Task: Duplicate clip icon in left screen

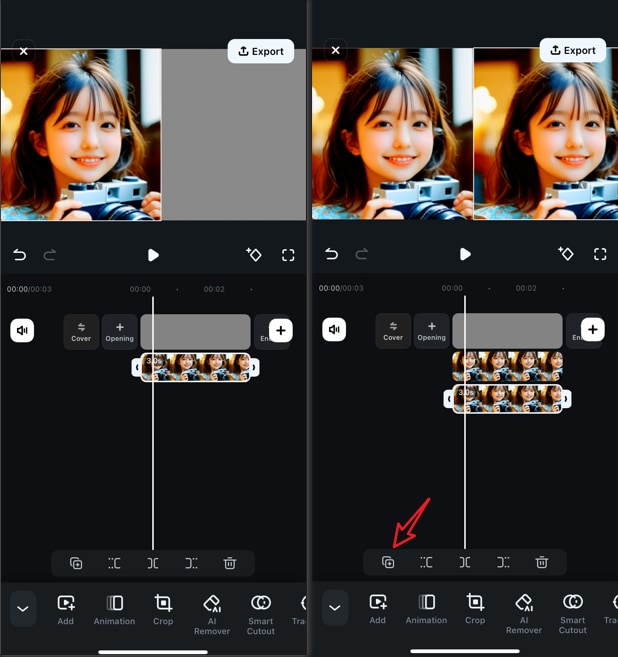Action: pyautogui.click(x=76, y=563)
